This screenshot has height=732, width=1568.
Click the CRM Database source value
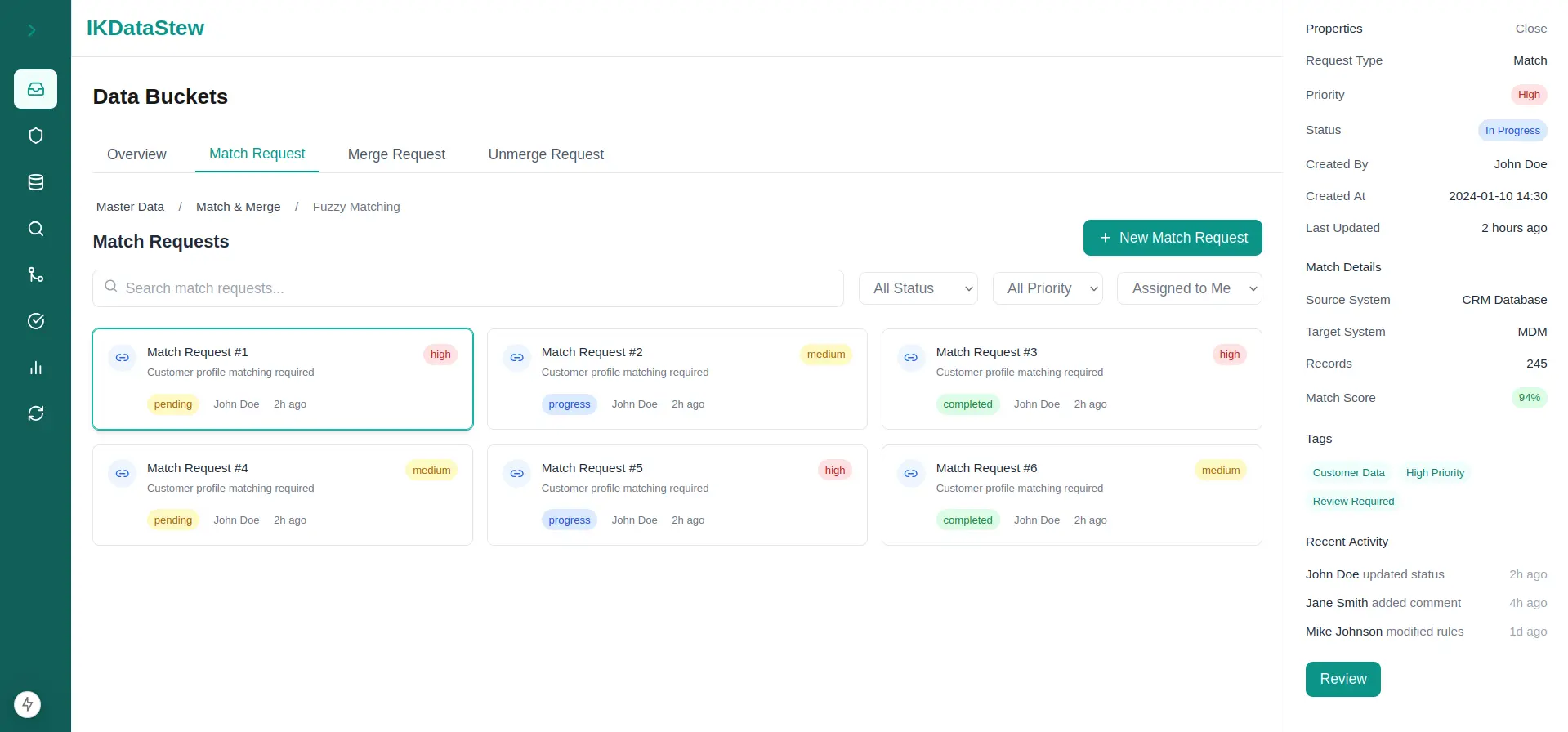[x=1504, y=300]
